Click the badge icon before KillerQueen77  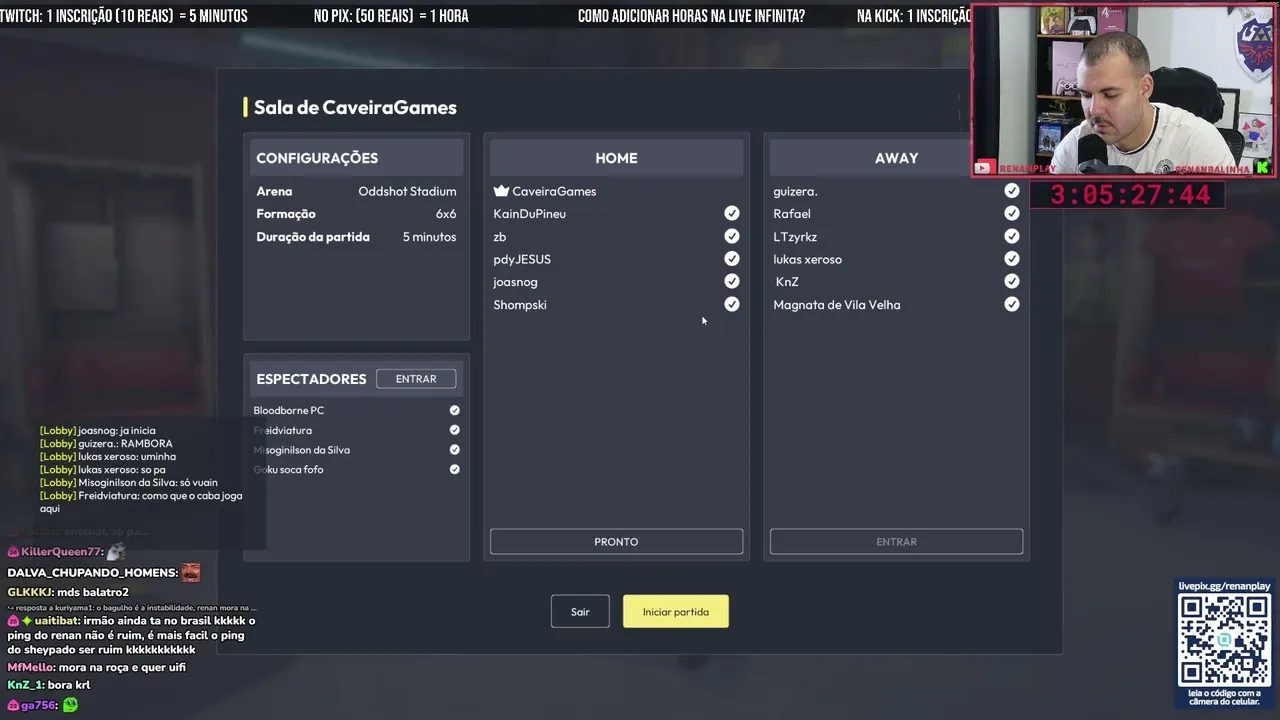point(13,552)
